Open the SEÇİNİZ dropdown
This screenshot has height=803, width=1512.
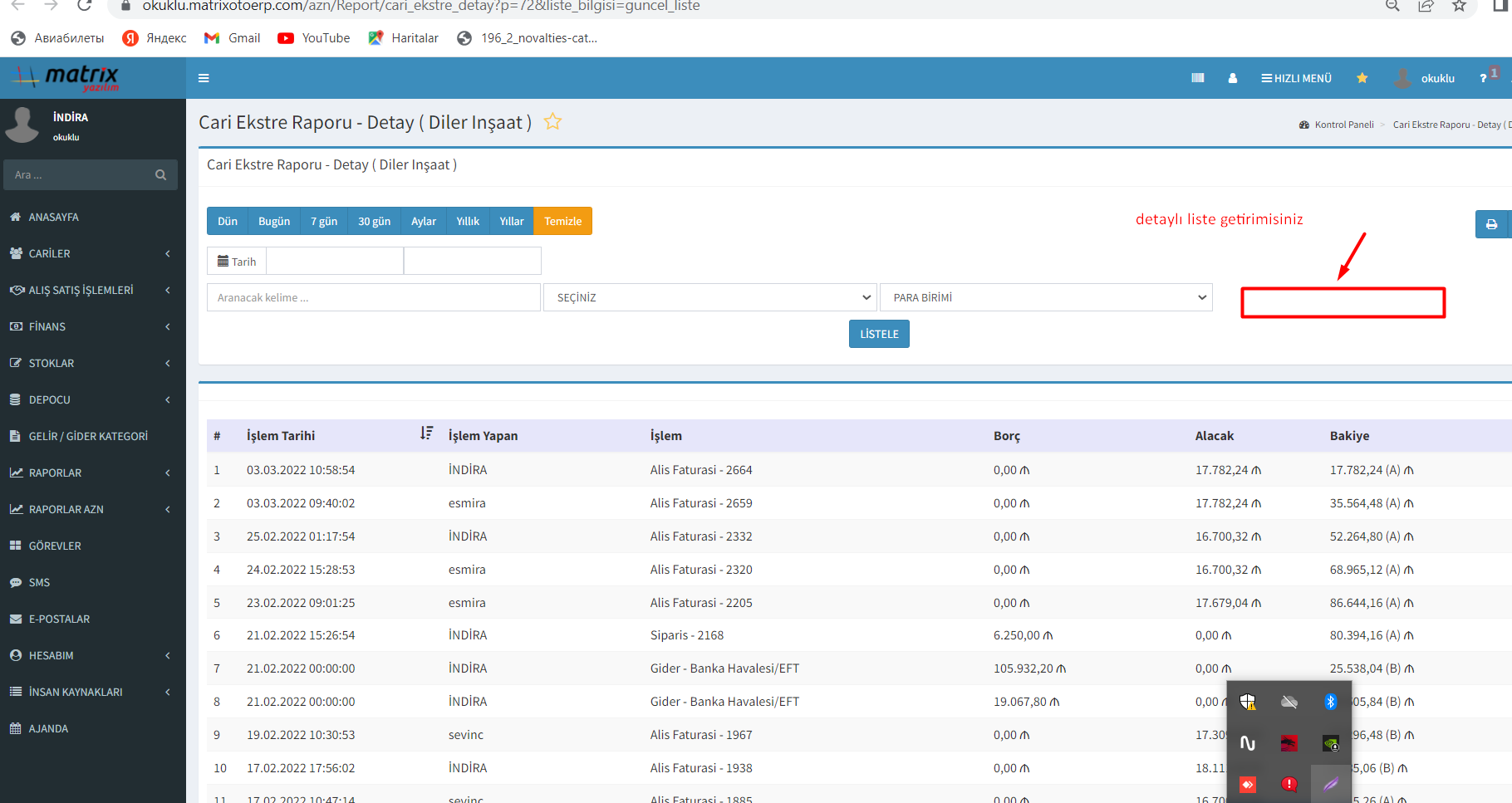point(710,297)
